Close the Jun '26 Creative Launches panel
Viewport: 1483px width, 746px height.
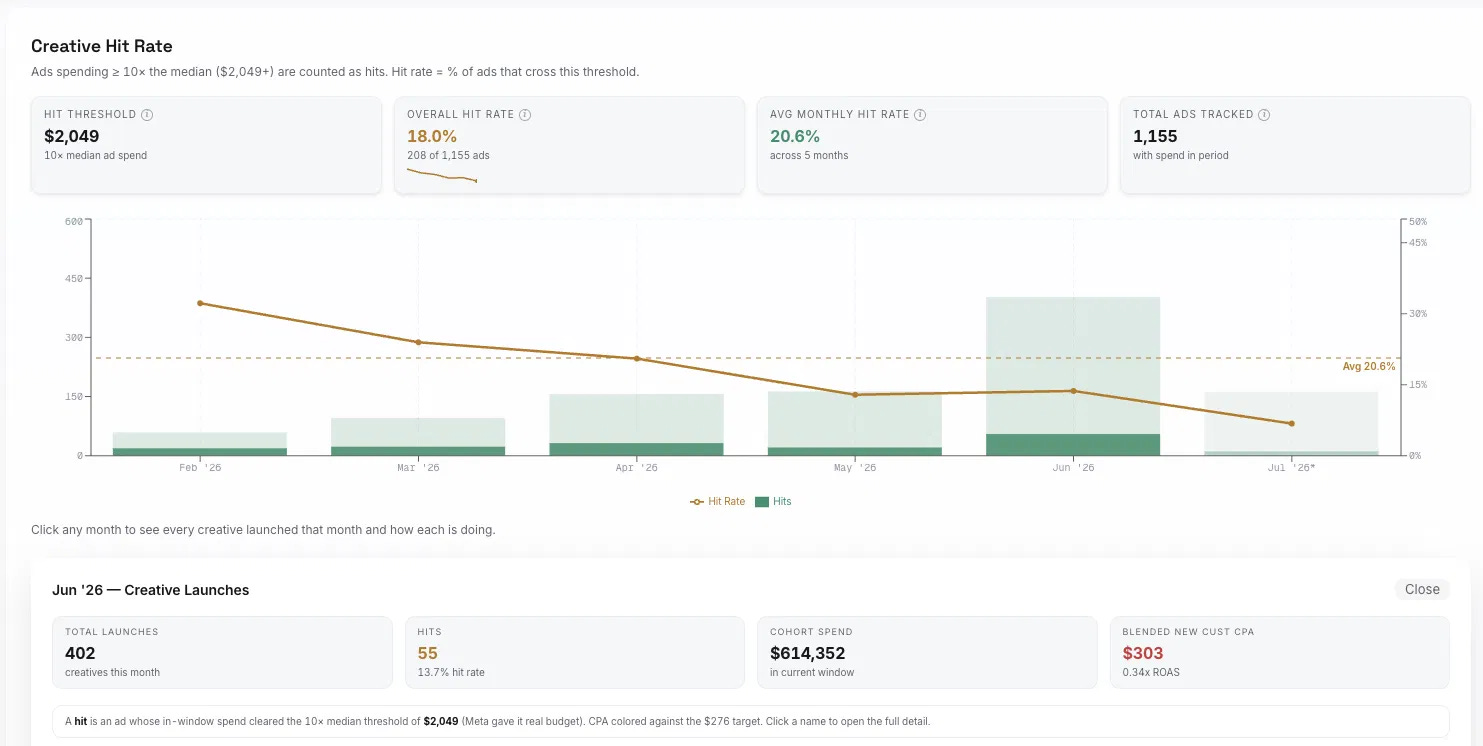tap(1422, 589)
